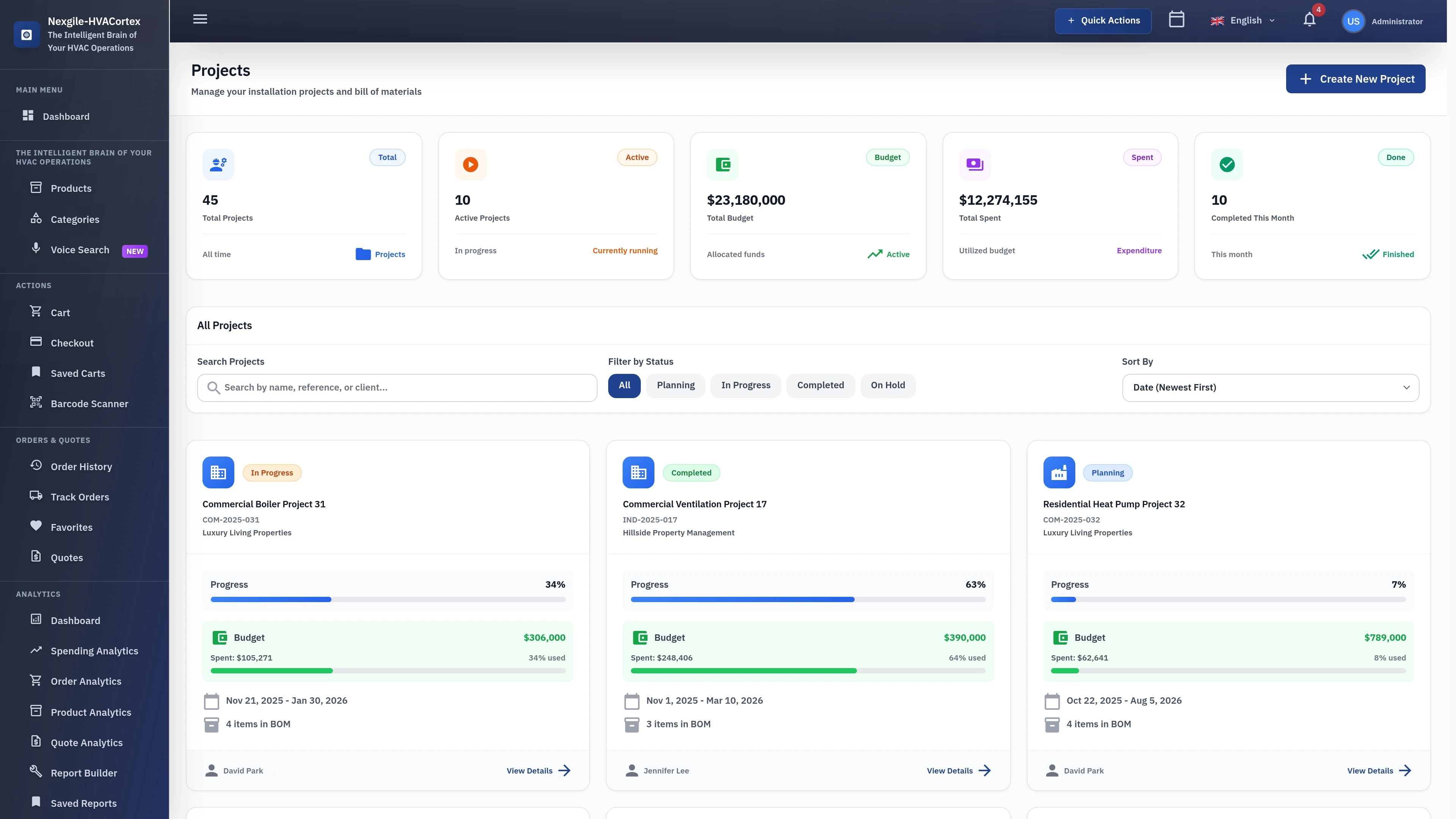Select the Planning status filter

coord(675,385)
